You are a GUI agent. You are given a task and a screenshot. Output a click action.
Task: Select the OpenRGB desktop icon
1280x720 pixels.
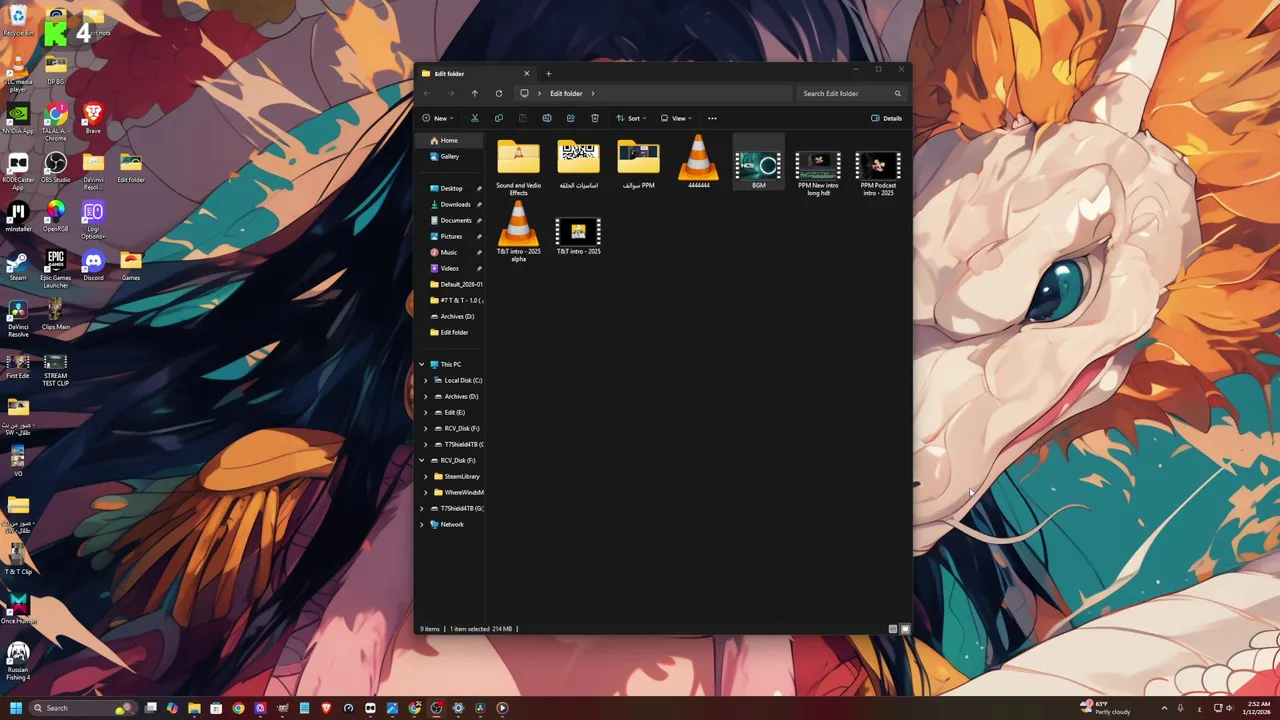coord(55,216)
